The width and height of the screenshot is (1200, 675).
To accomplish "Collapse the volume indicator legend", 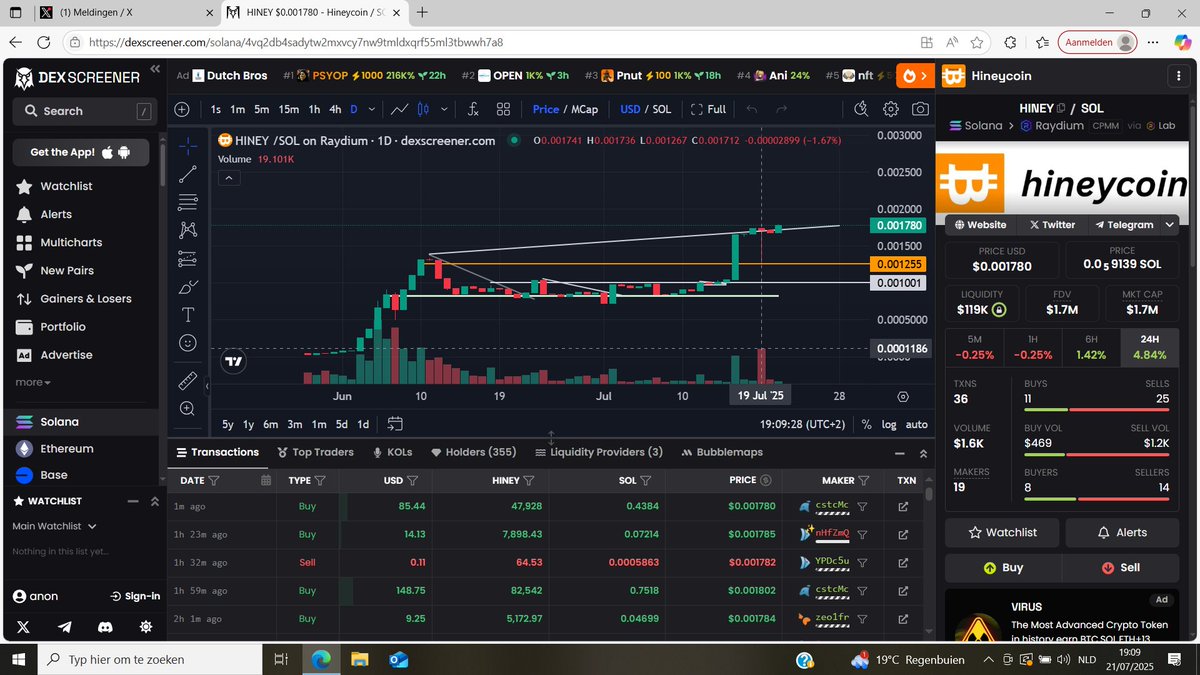I will pyautogui.click(x=228, y=178).
